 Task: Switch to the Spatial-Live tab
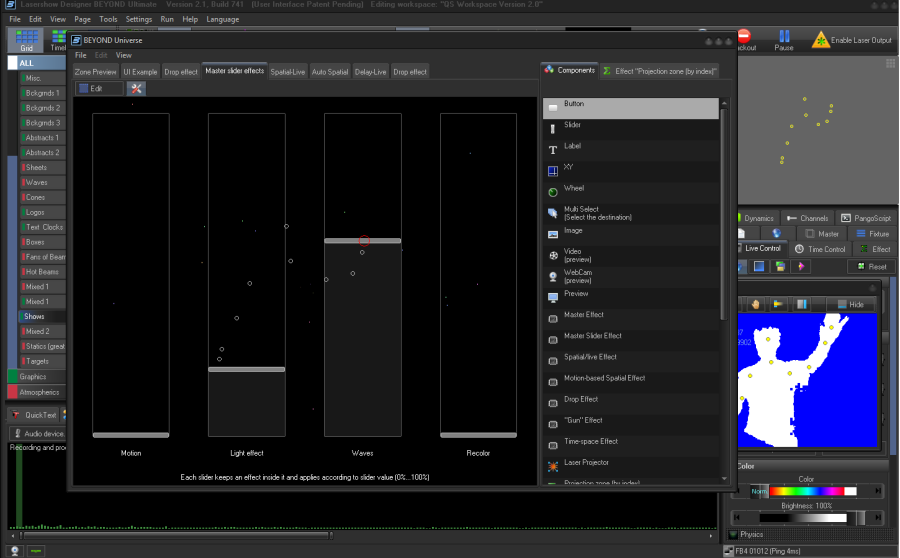[288, 72]
